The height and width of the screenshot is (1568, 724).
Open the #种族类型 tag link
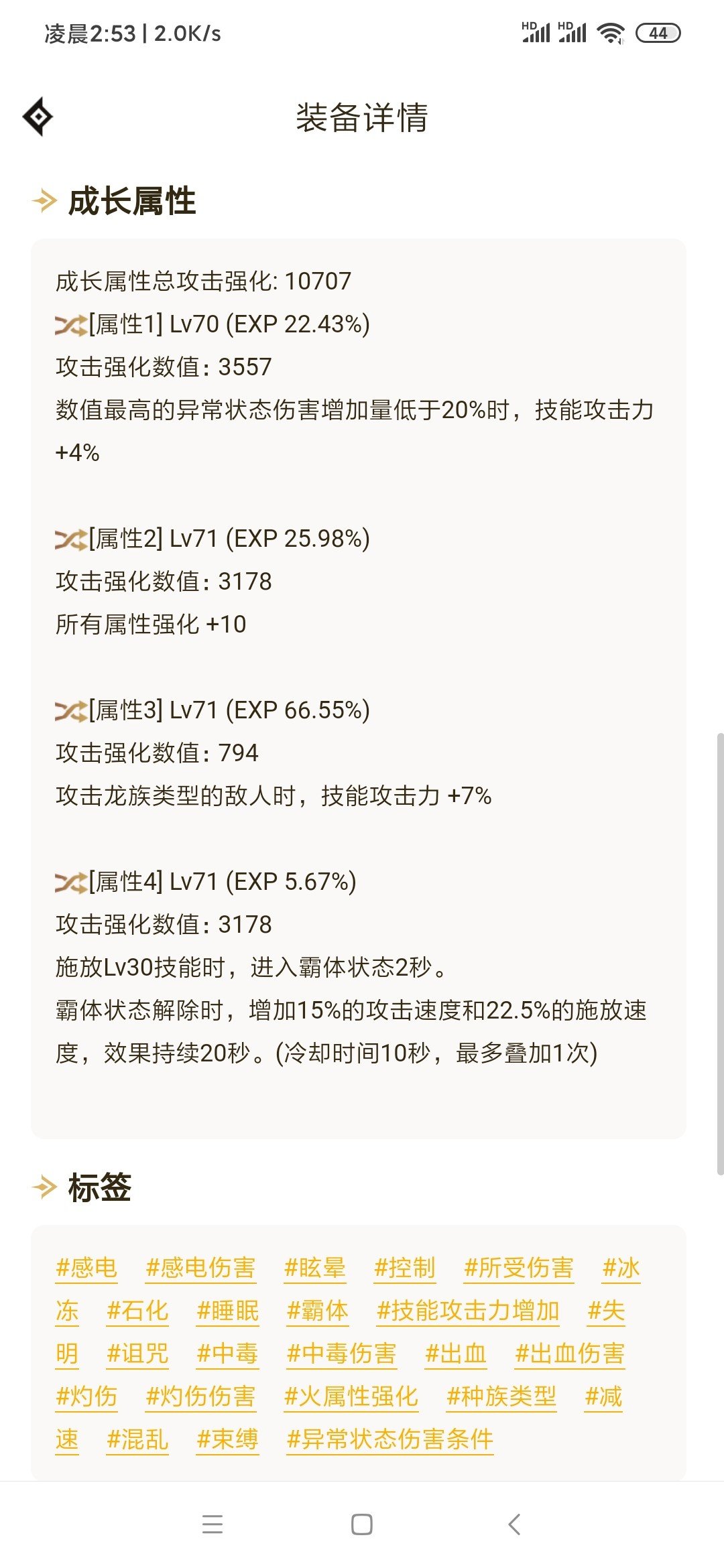pyautogui.click(x=501, y=1396)
